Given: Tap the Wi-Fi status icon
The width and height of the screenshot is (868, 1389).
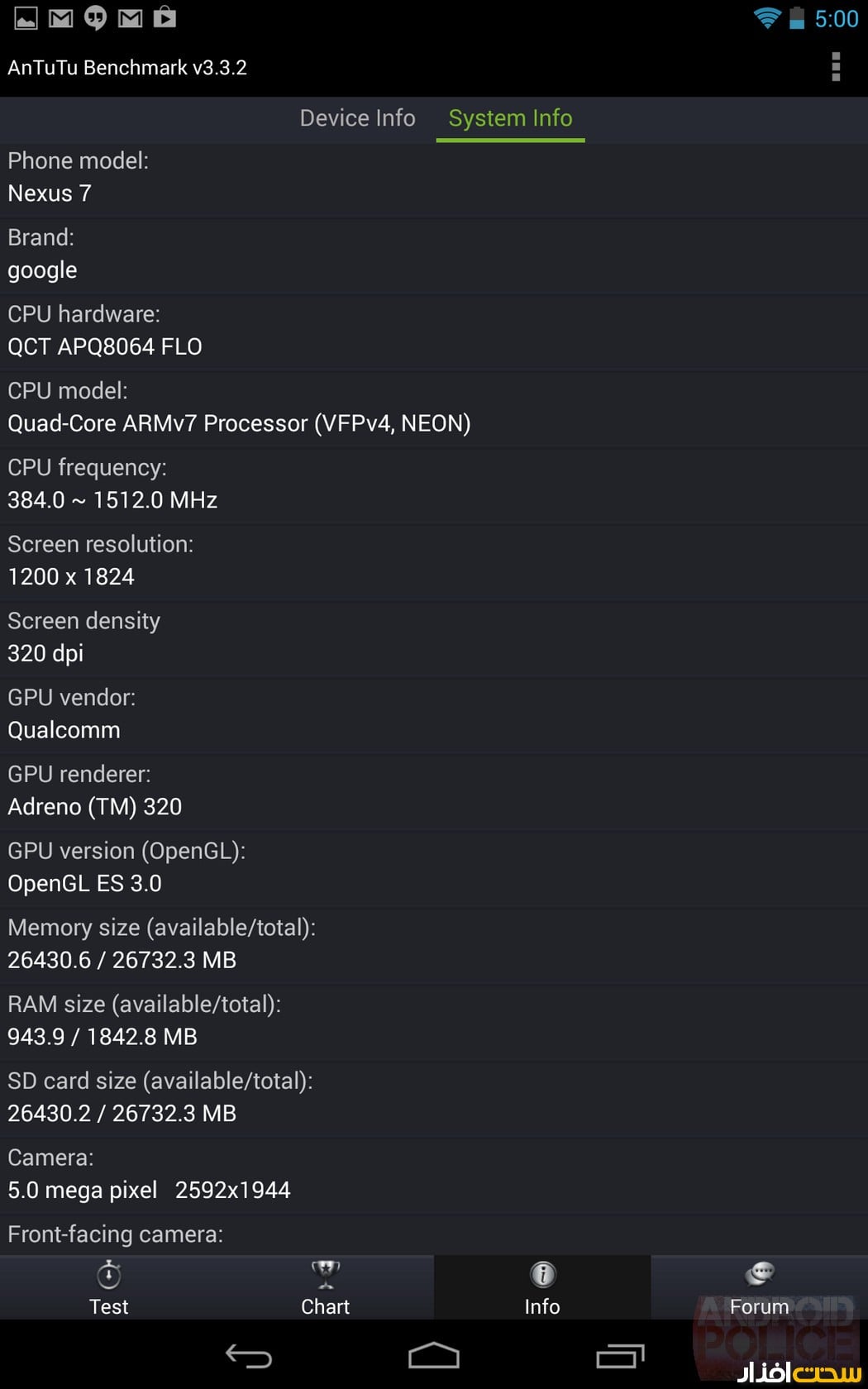Looking at the screenshot, I should 769,17.
